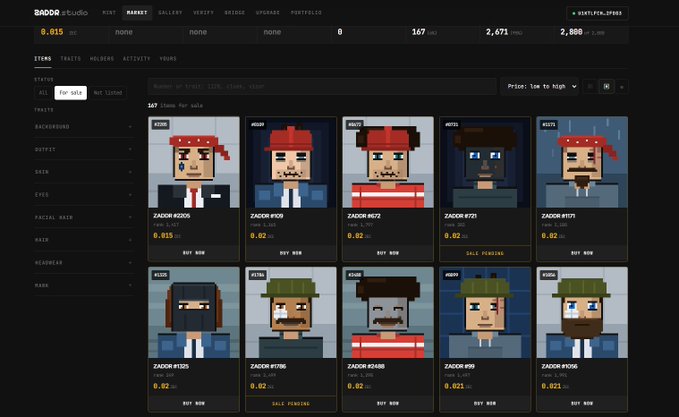Switch to the Activity tab
This screenshot has width=679, height=417.
tap(136, 58)
